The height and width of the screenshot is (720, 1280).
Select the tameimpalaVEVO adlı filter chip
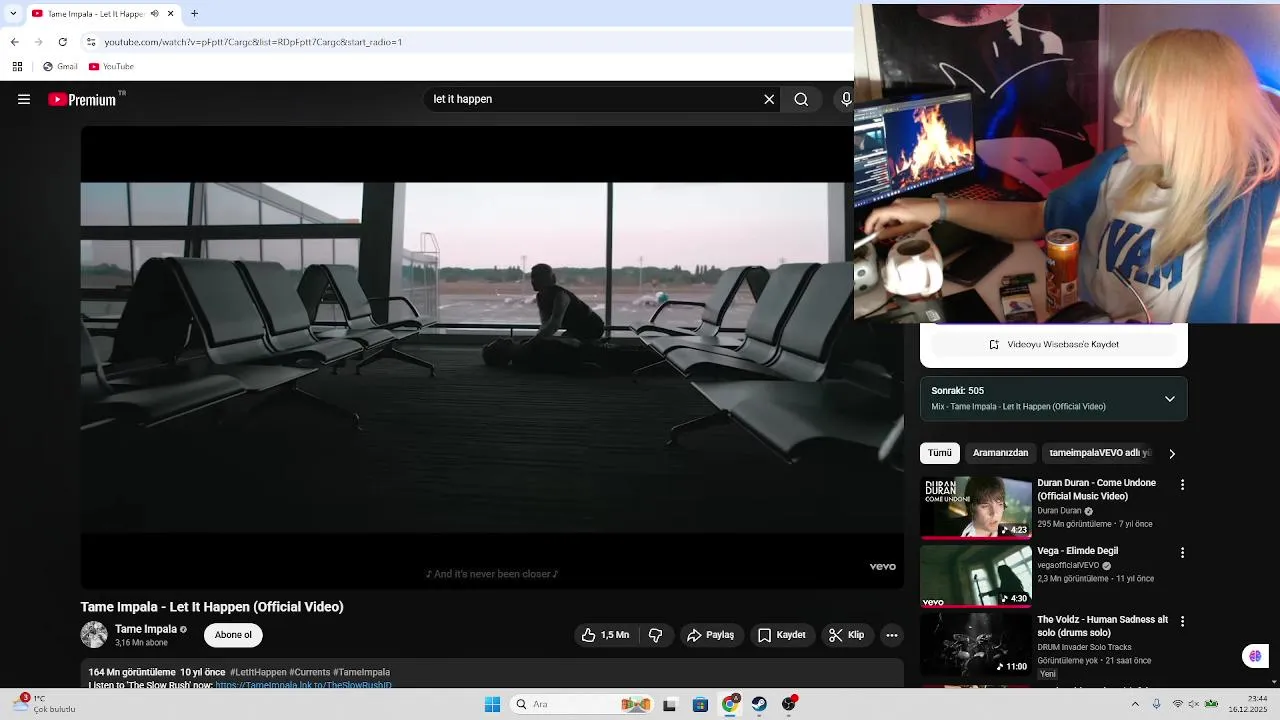(x=1099, y=453)
